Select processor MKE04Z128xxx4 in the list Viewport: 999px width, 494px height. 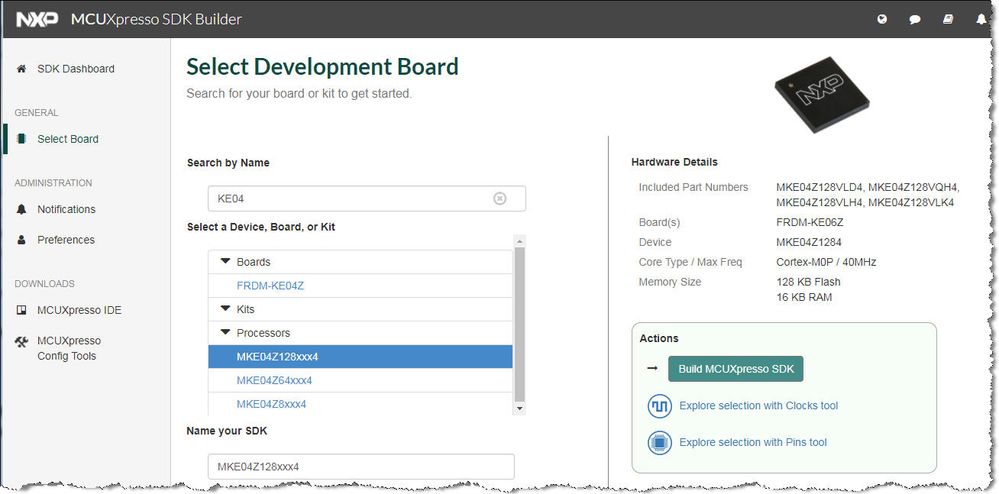pos(360,357)
